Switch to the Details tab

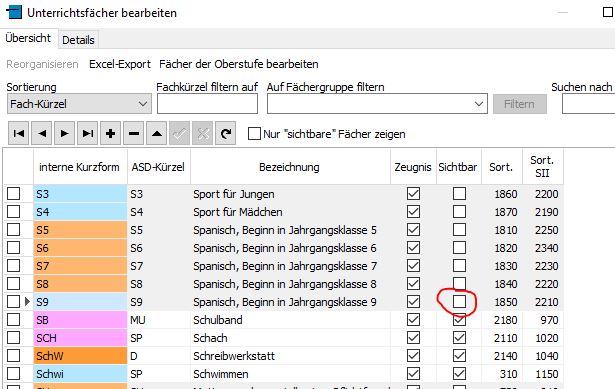(78, 40)
